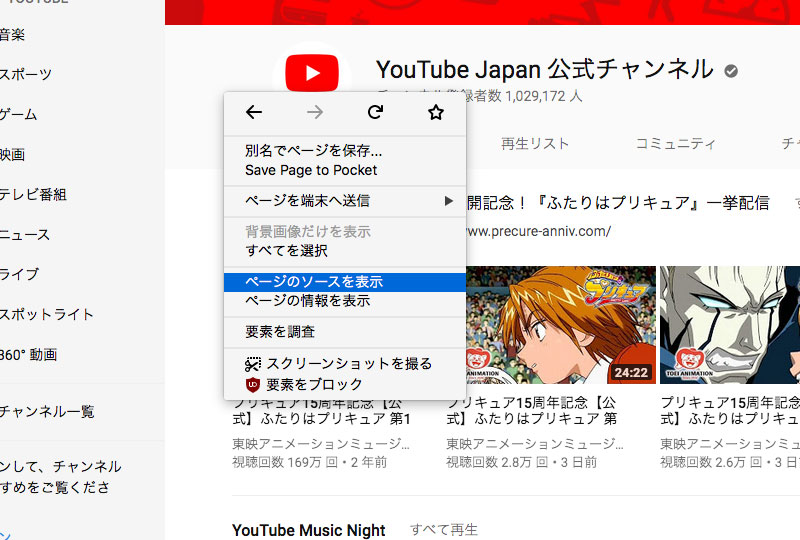Screen dimensions: 800x540
Task: Click すべて再生 beside YouTube Music Night
Action: pos(443,530)
